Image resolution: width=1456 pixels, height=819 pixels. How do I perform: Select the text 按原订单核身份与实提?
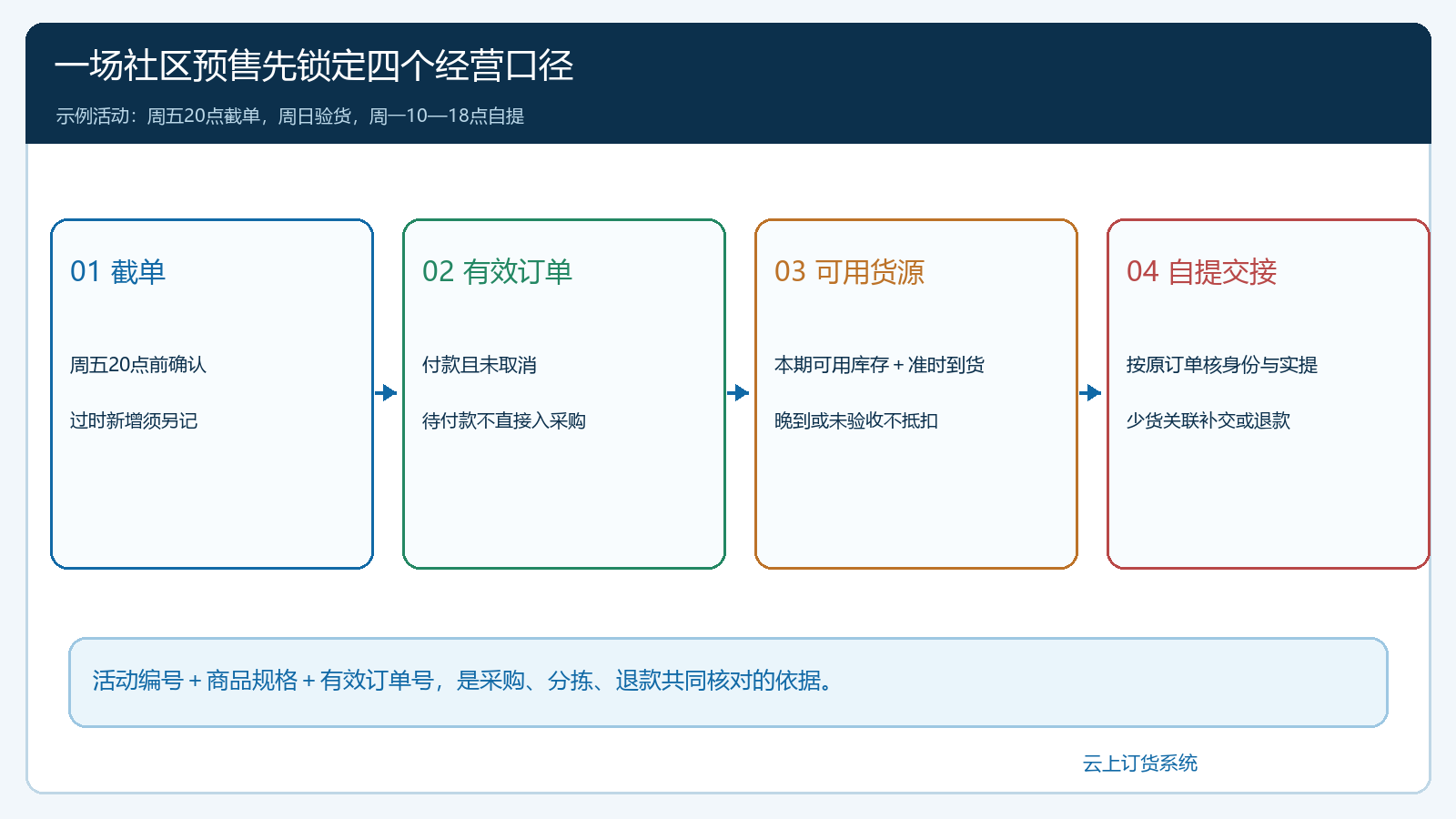click(x=1222, y=365)
